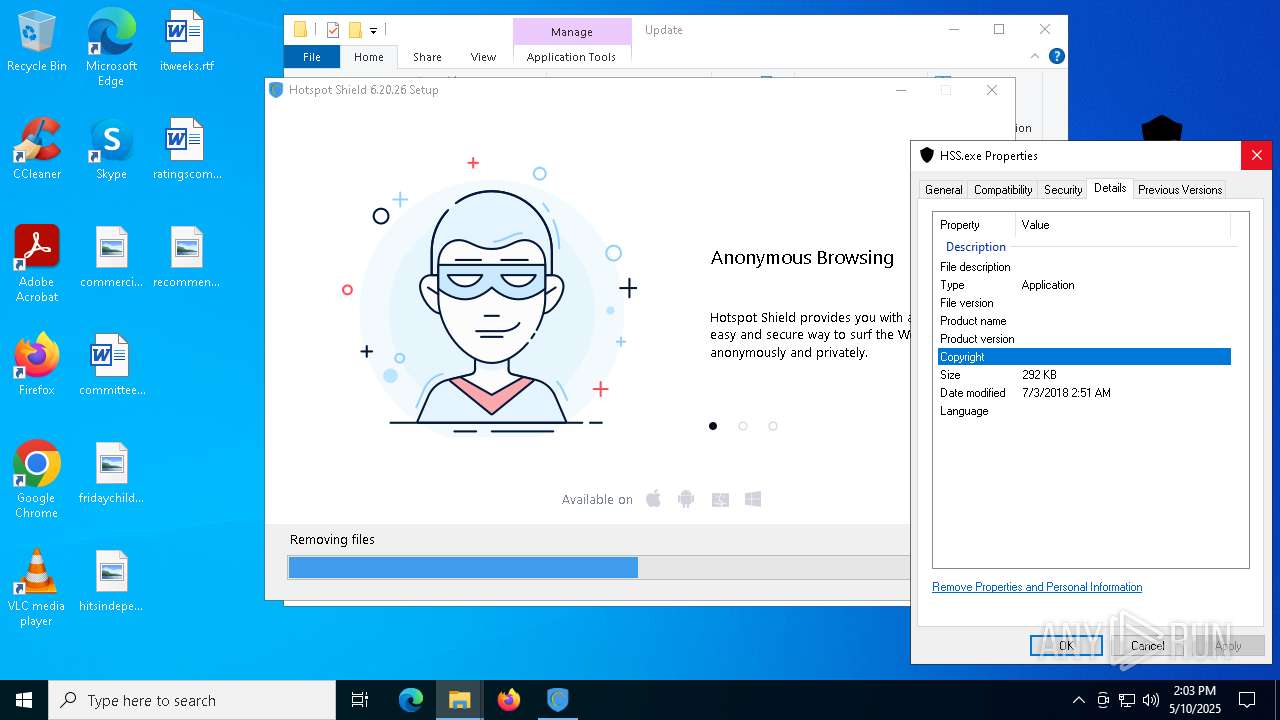This screenshot has width=1280, height=720.
Task: Open Quick Access Toolbar customize dropdown
Action: (373, 30)
